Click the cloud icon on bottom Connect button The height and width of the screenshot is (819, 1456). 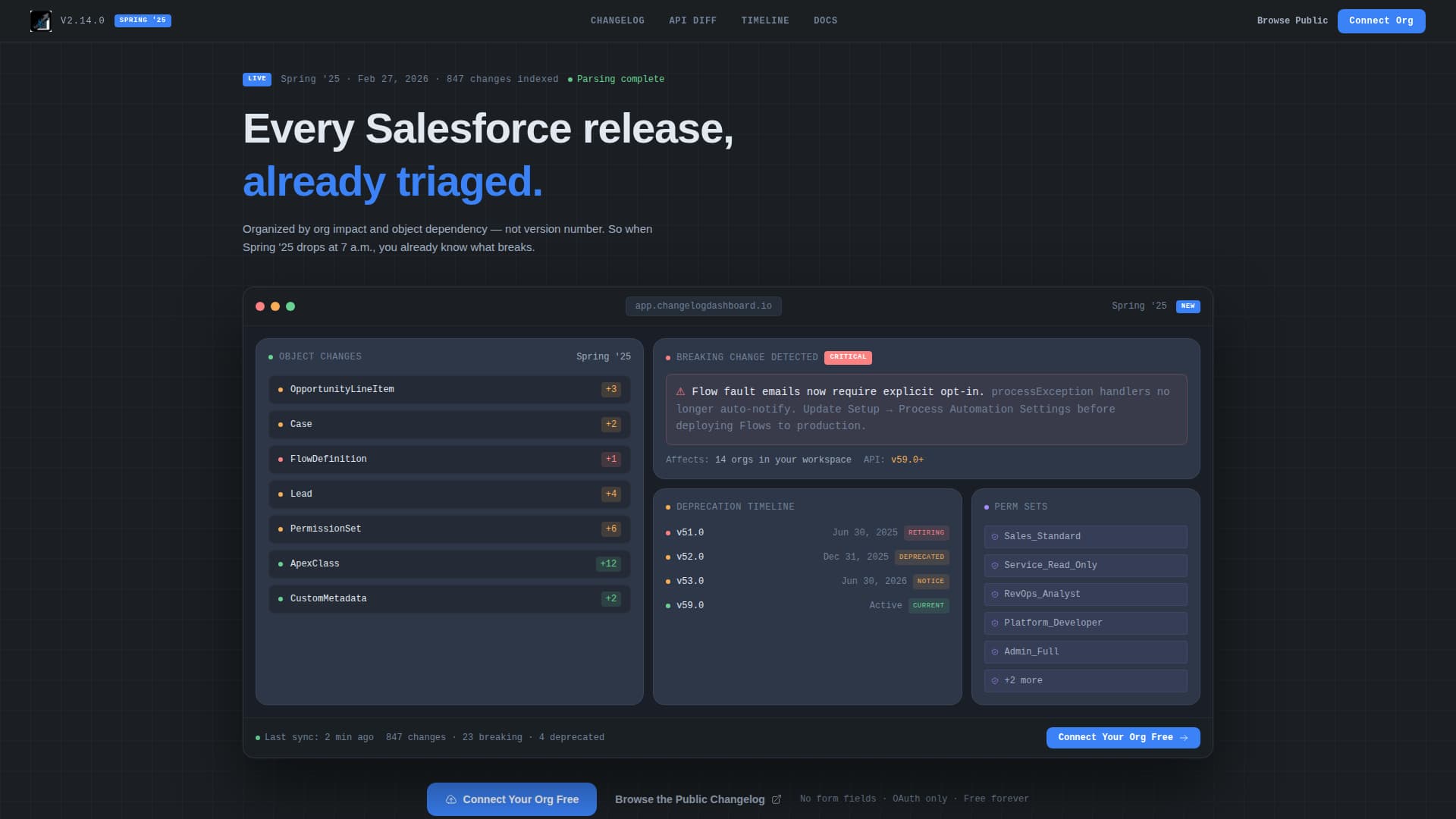(451, 799)
